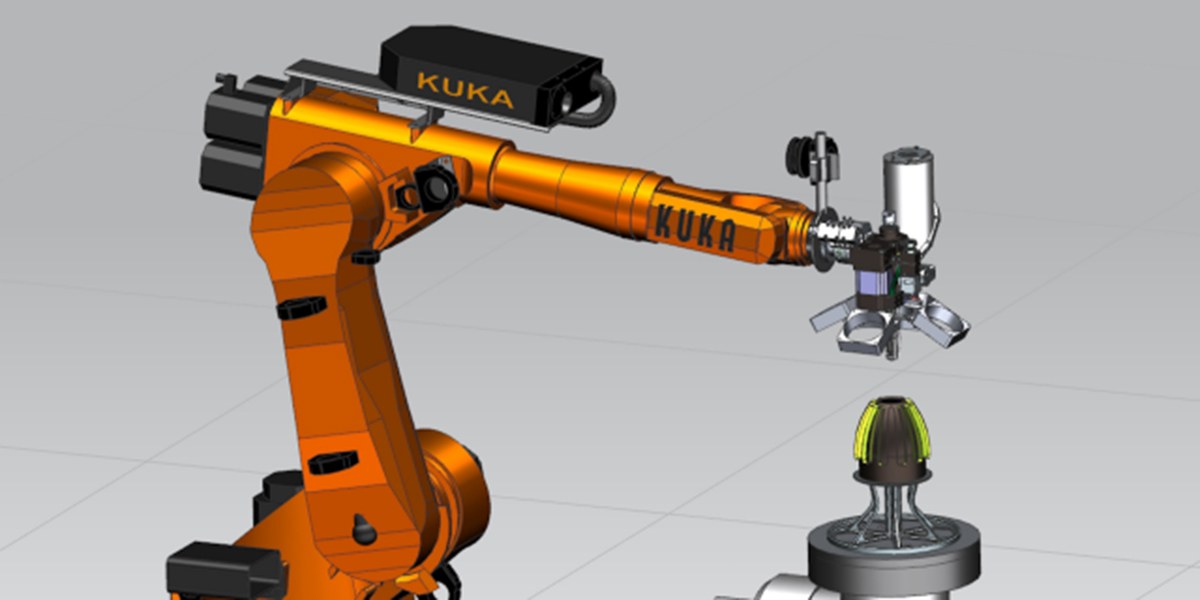Pick the white cylindrical motor on the tool
Screen dimensions: 1200x600
tap(910, 195)
